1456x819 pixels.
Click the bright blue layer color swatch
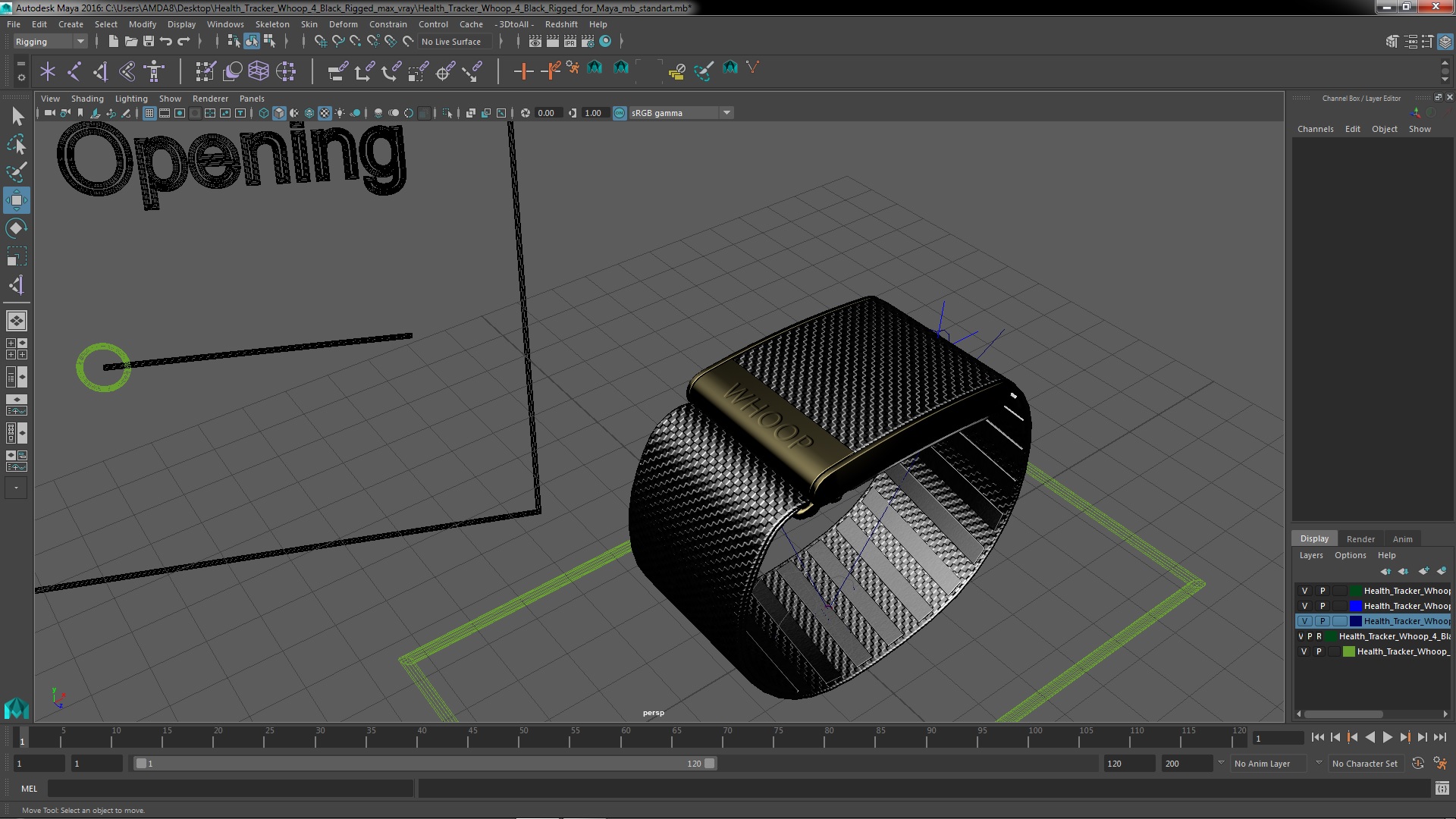(1355, 606)
